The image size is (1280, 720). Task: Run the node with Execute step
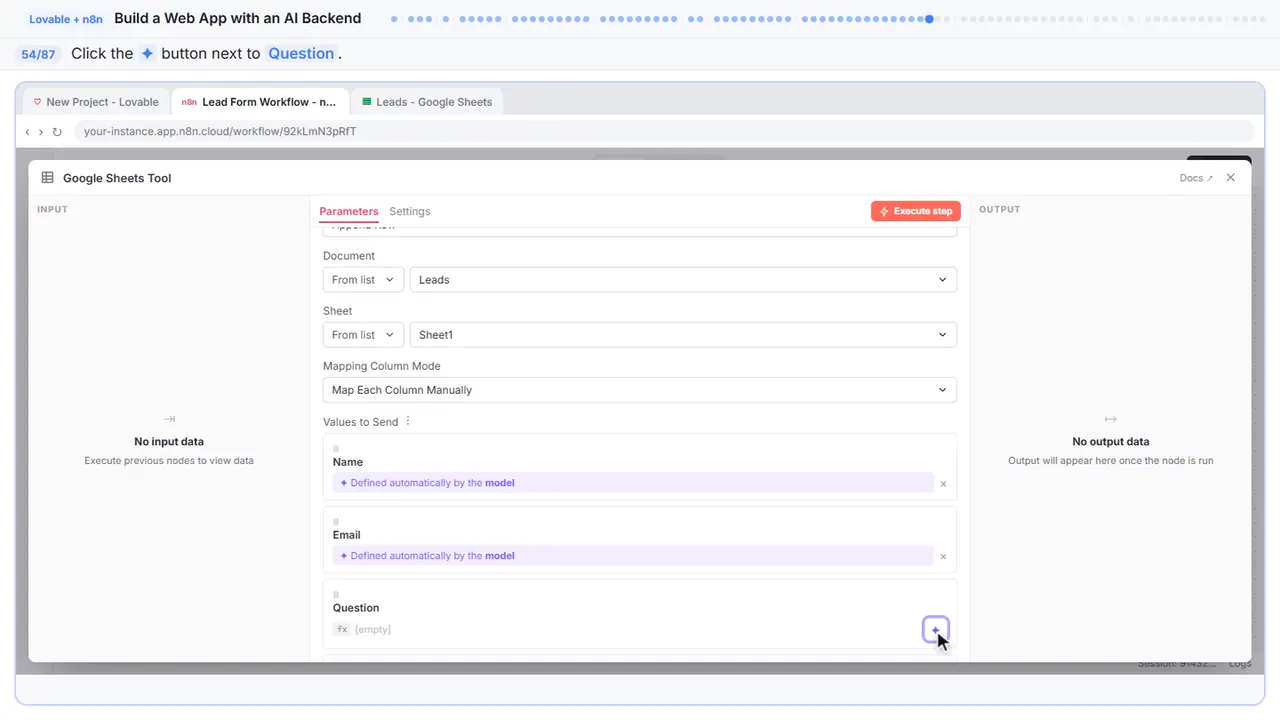(916, 211)
